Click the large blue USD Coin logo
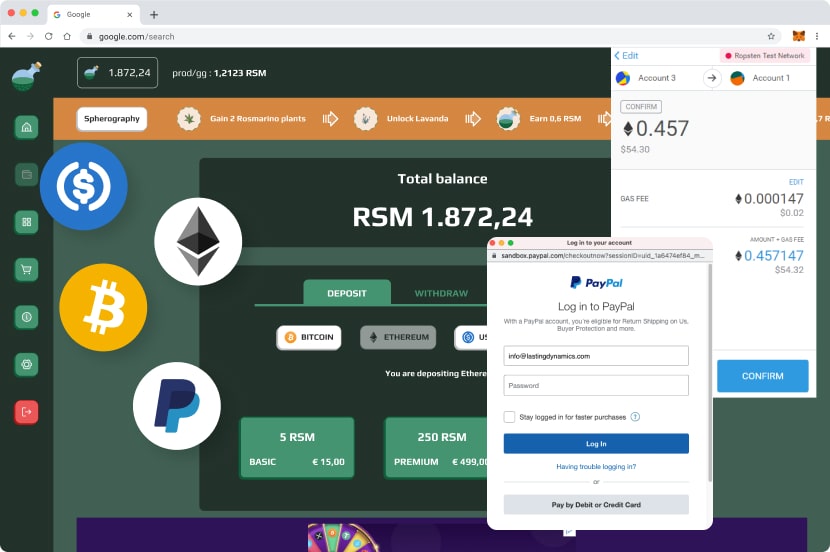 [84, 186]
